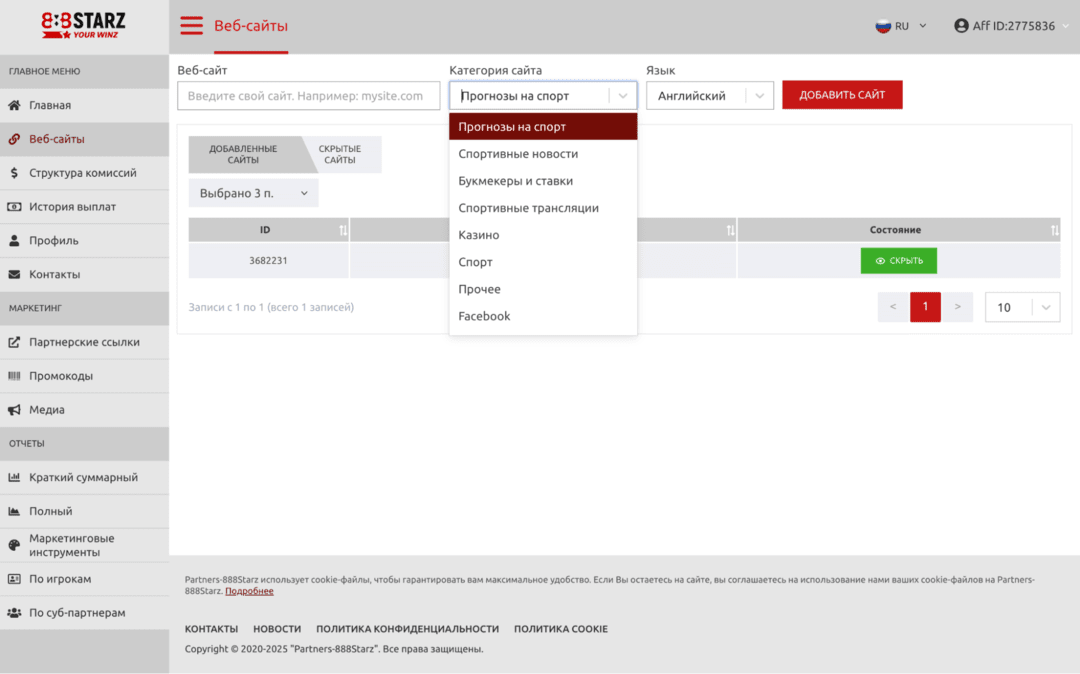Screen dimensions: 1080x674
Task: Click the Партнерские ссылки external link icon
Action: [14, 342]
